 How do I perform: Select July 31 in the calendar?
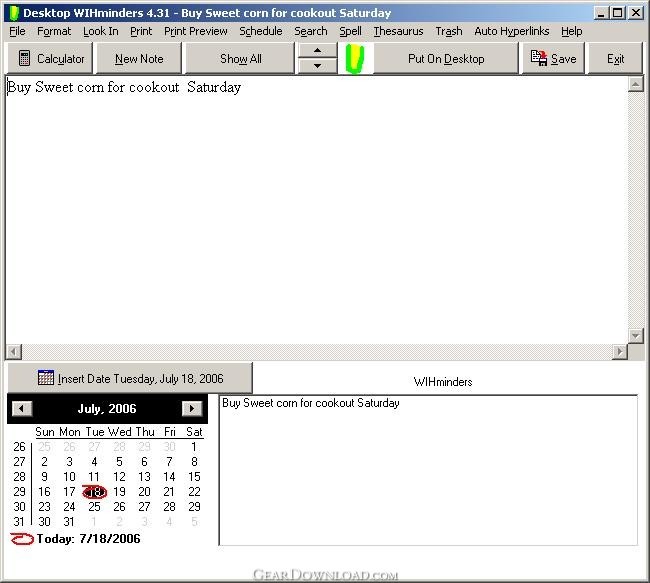(69, 522)
